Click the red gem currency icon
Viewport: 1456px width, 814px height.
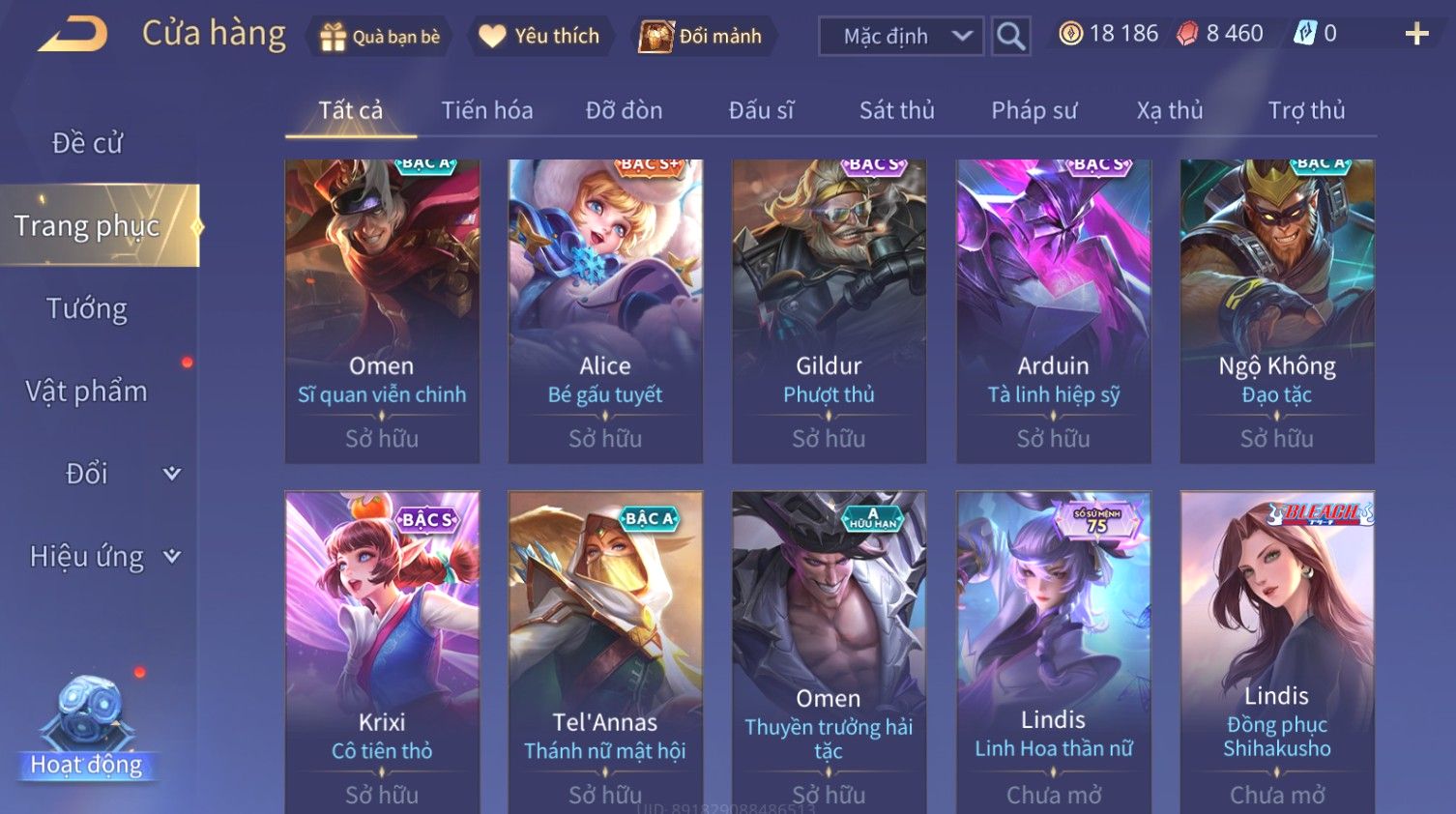(x=1187, y=34)
